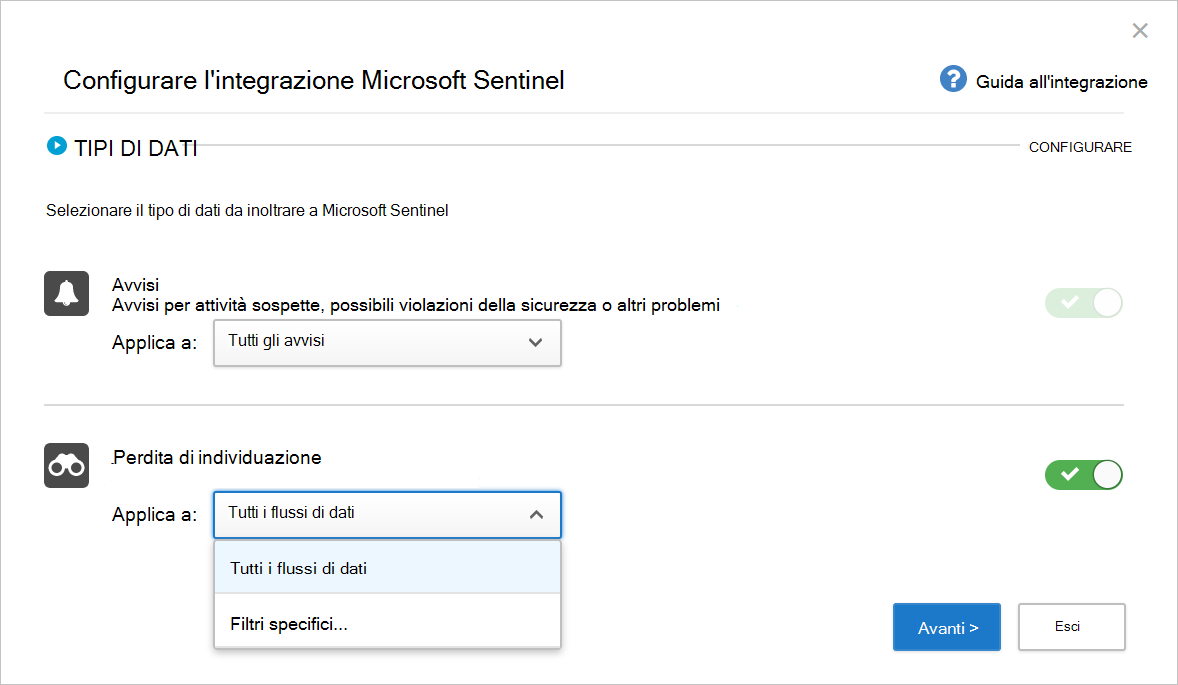Close the dialog with the X icon
1178x685 pixels.
tap(1140, 31)
